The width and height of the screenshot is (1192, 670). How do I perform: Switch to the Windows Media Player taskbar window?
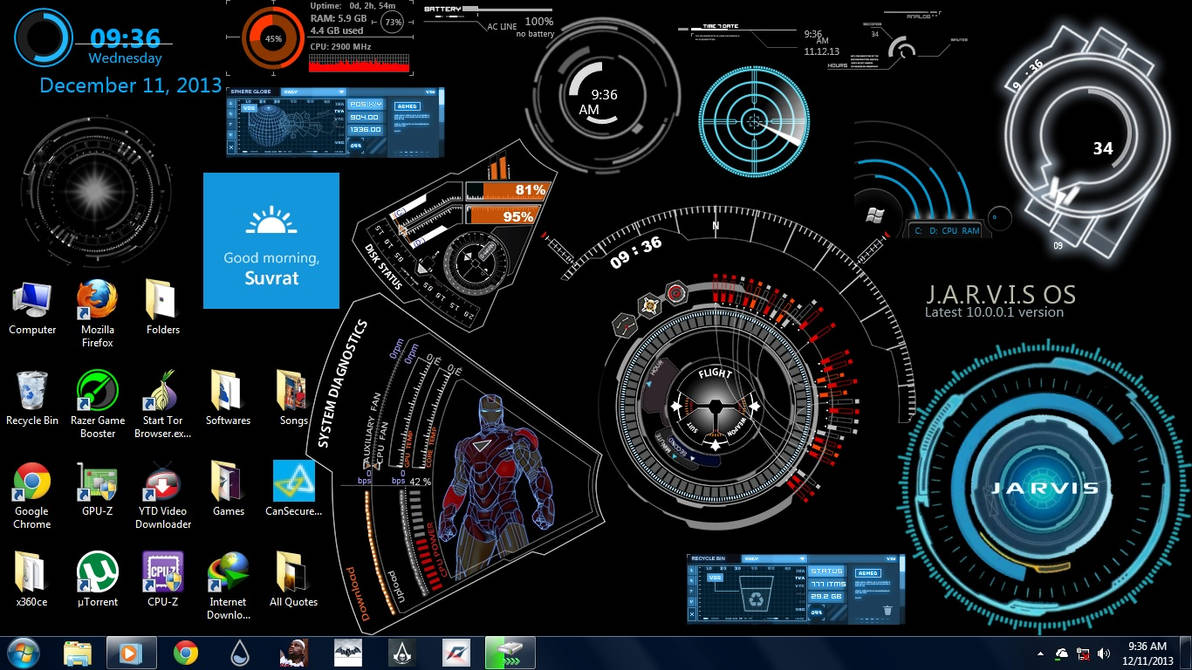click(x=129, y=653)
